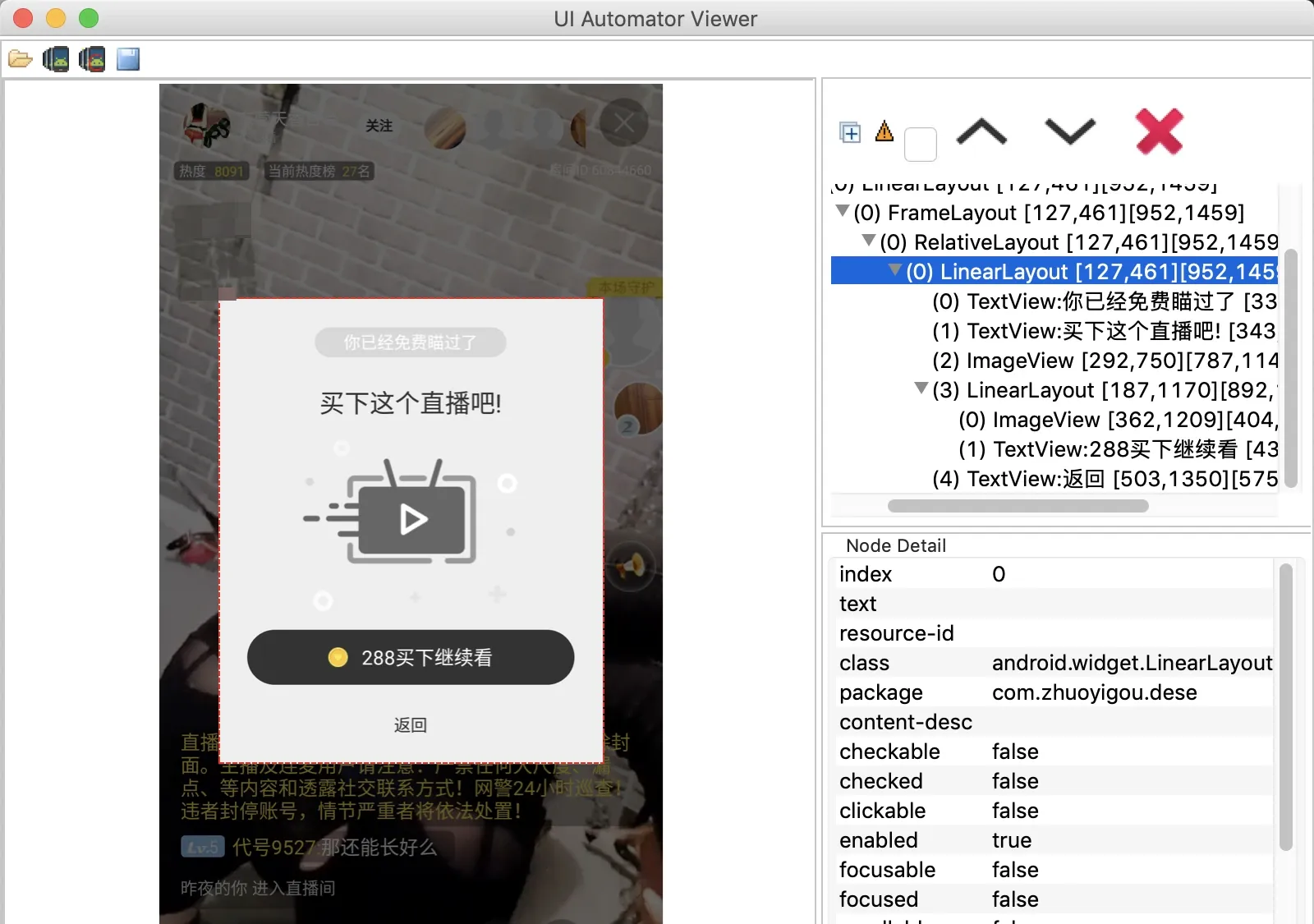
Task: Click the live room close X icon
Action: (623, 123)
